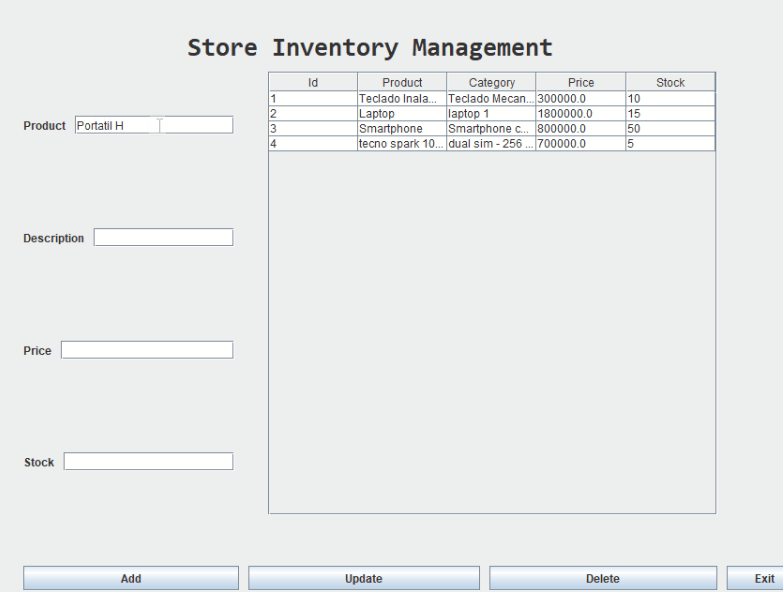Select the tecno spark 10 row

(401, 144)
